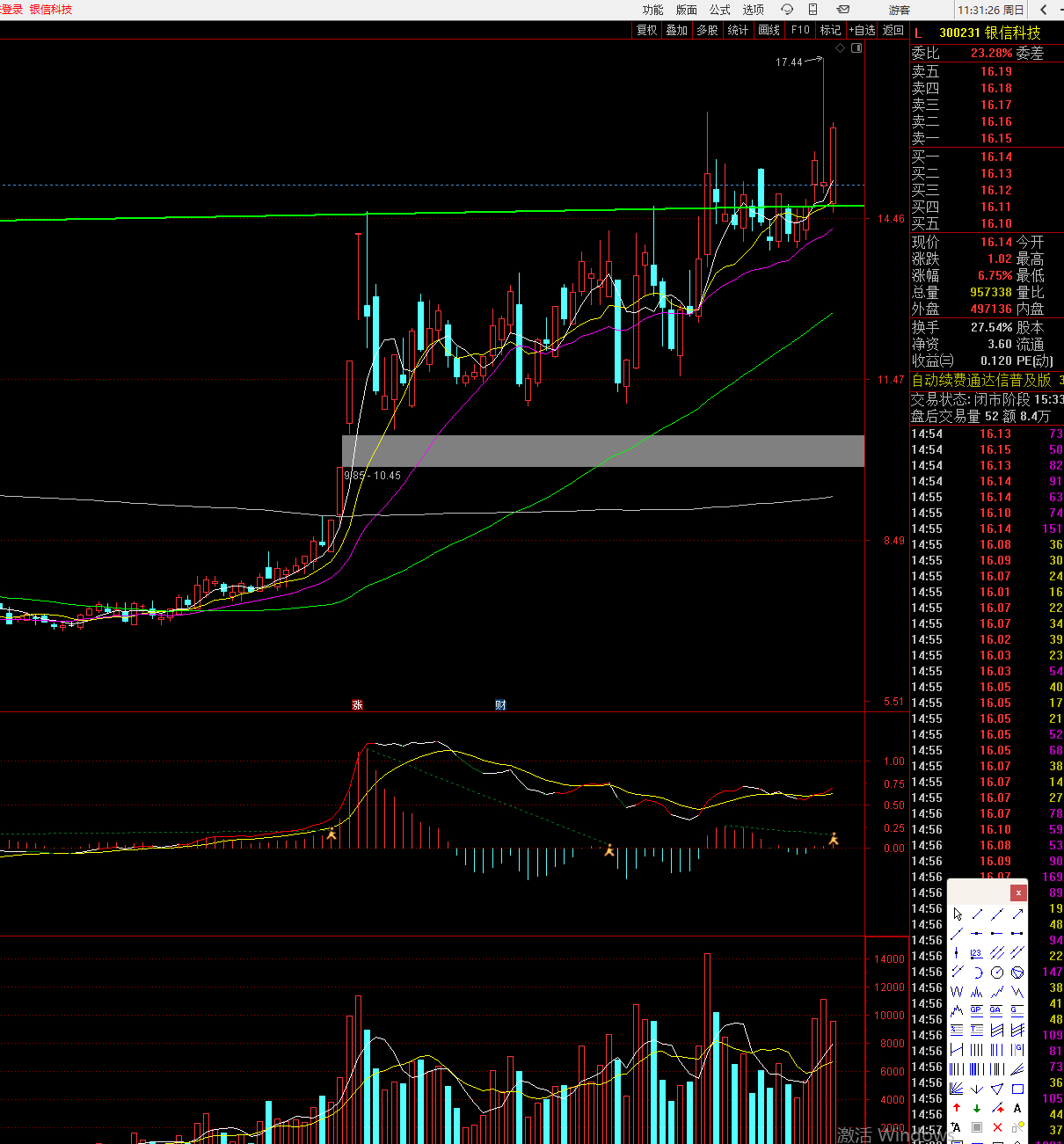Open the chat support bubble icon
This screenshot has height=1144, width=1064.
click(787, 9)
